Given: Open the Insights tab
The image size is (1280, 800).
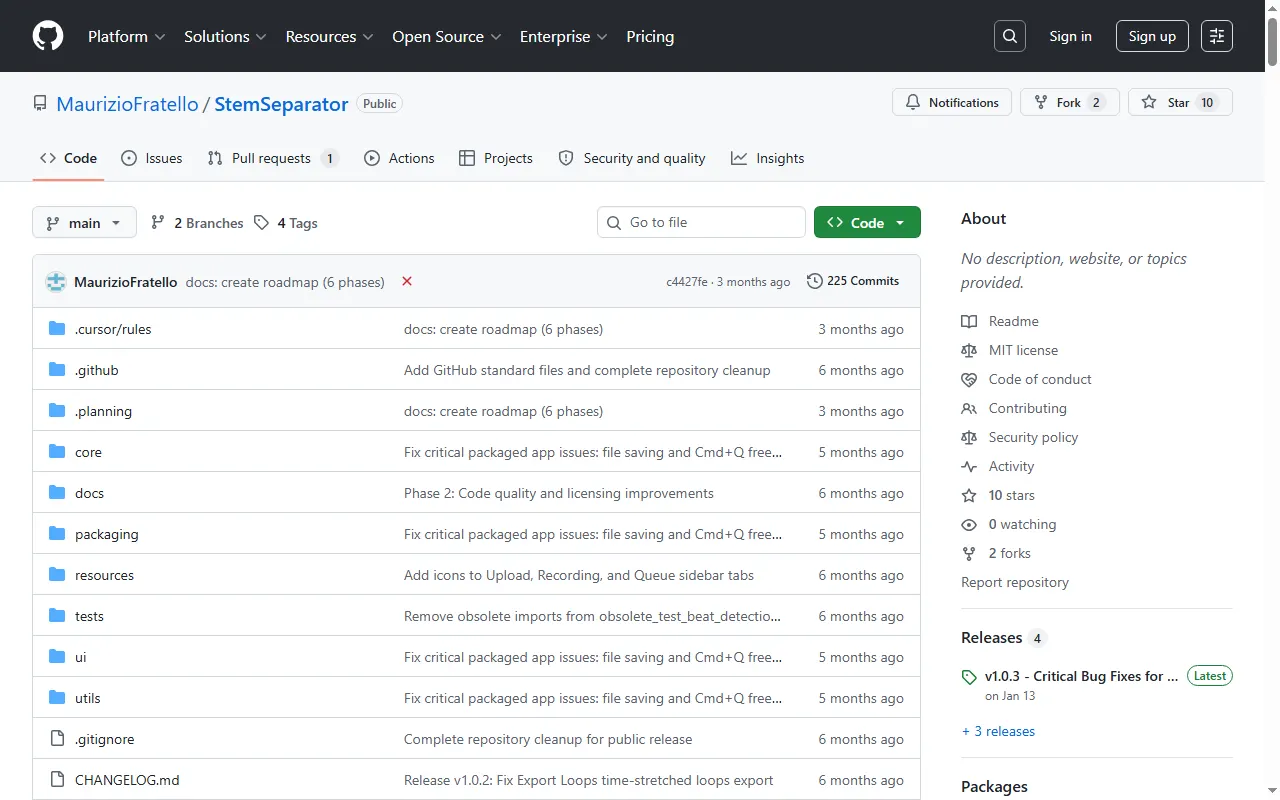Looking at the screenshot, I should coord(768,158).
